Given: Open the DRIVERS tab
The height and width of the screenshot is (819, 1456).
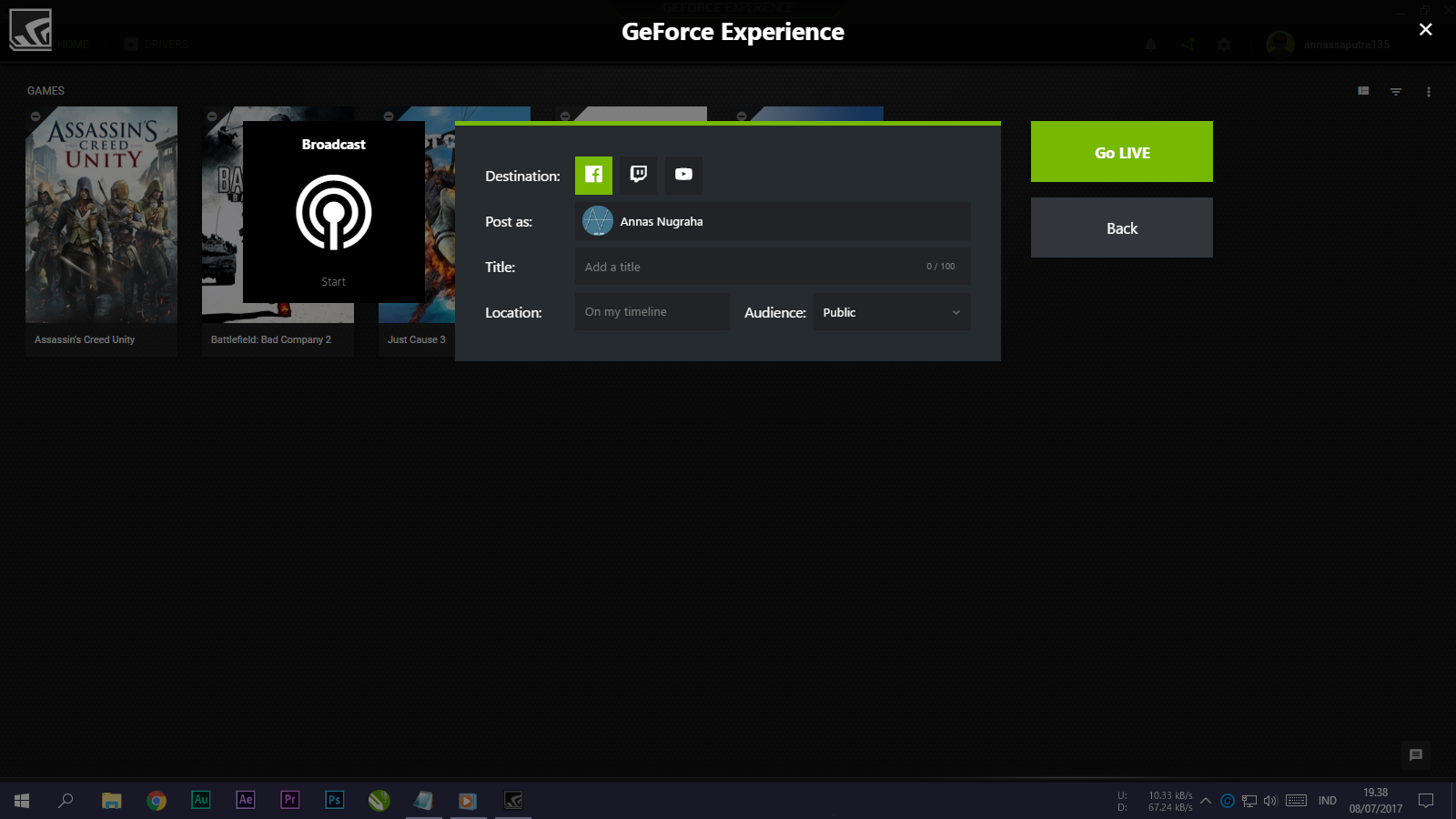Looking at the screenshot, I should 157,44.
